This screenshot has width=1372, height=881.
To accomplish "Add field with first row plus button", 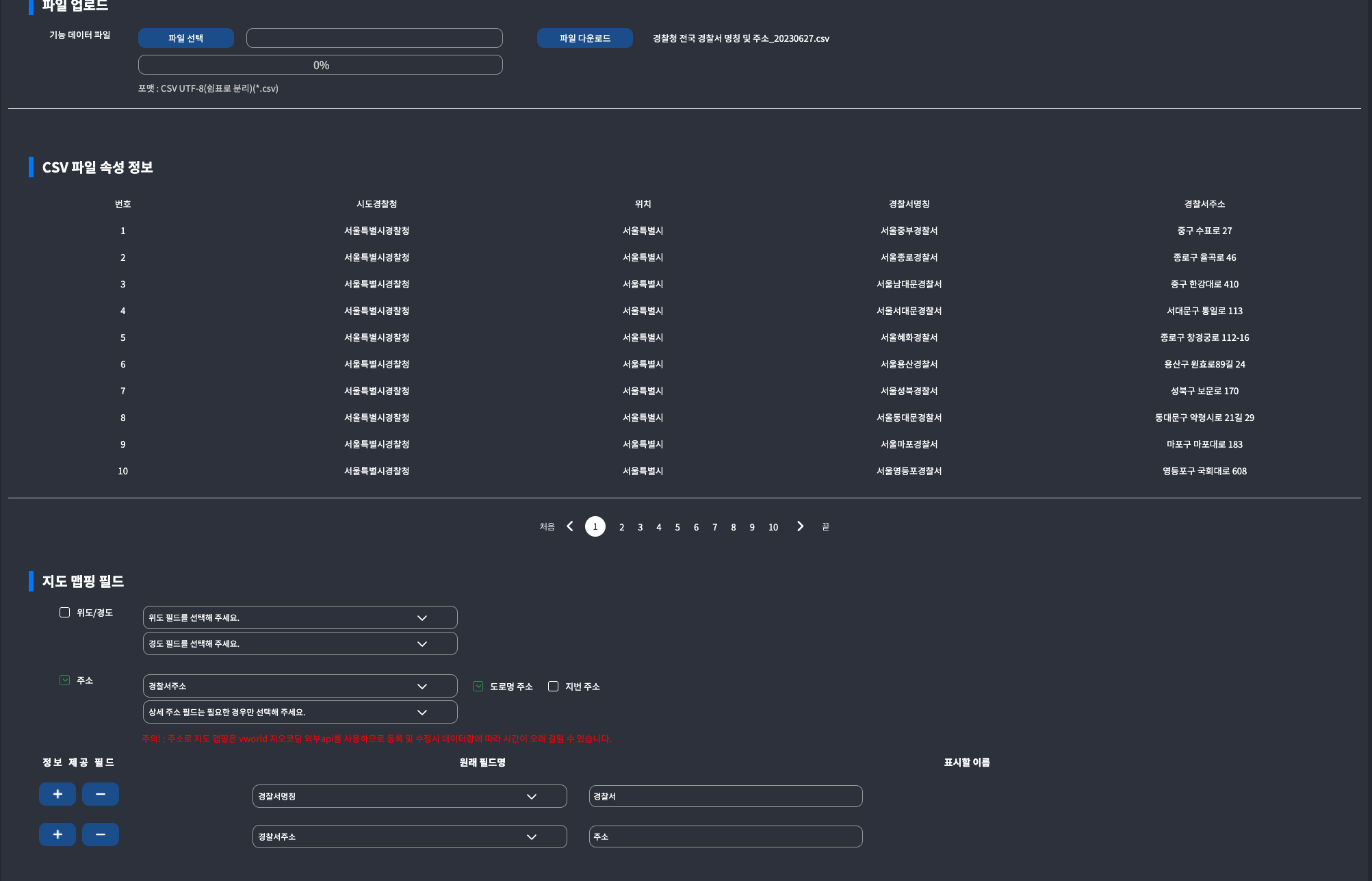I will [x=57, y=794].
